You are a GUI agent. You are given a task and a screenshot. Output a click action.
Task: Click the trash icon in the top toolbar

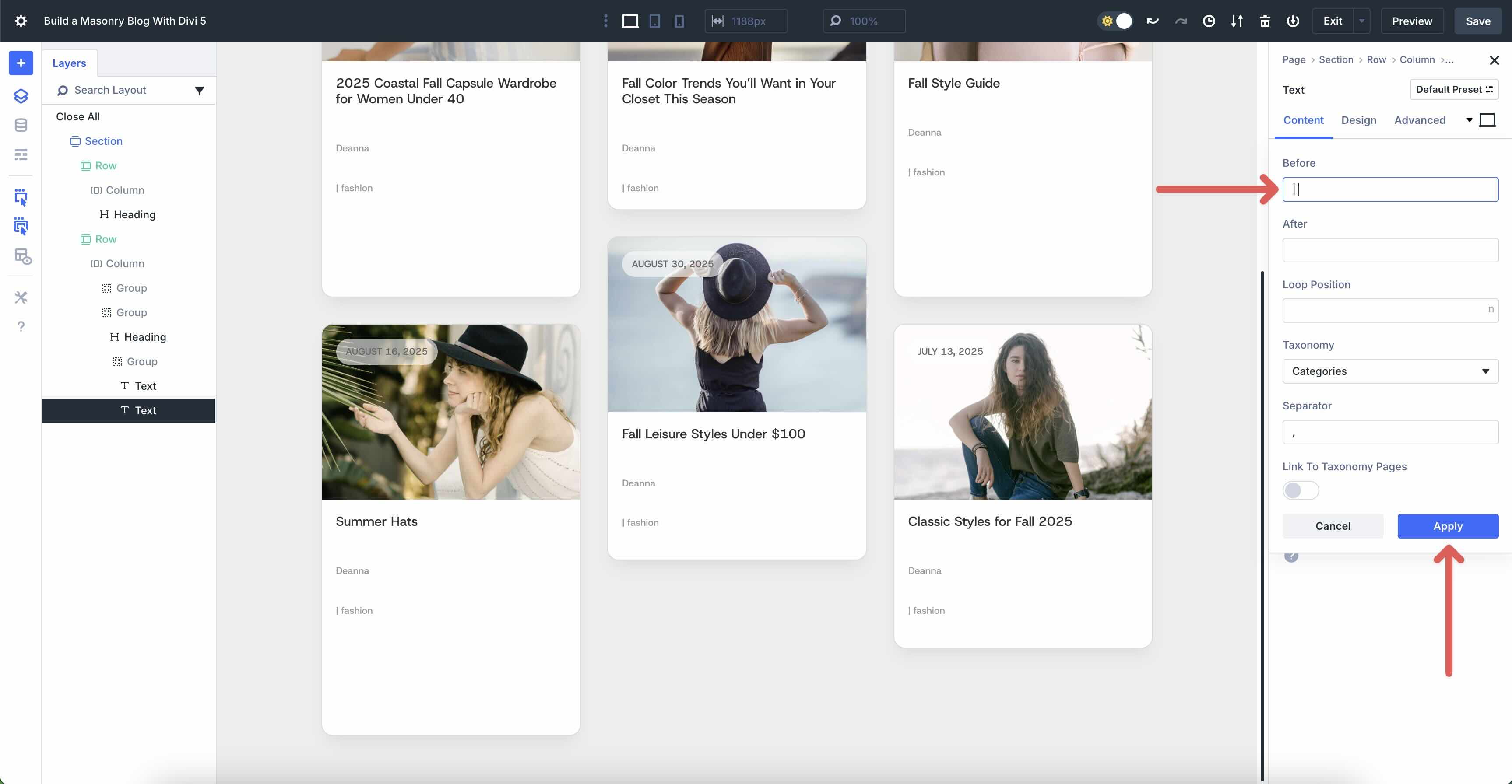coord(1265,21)
